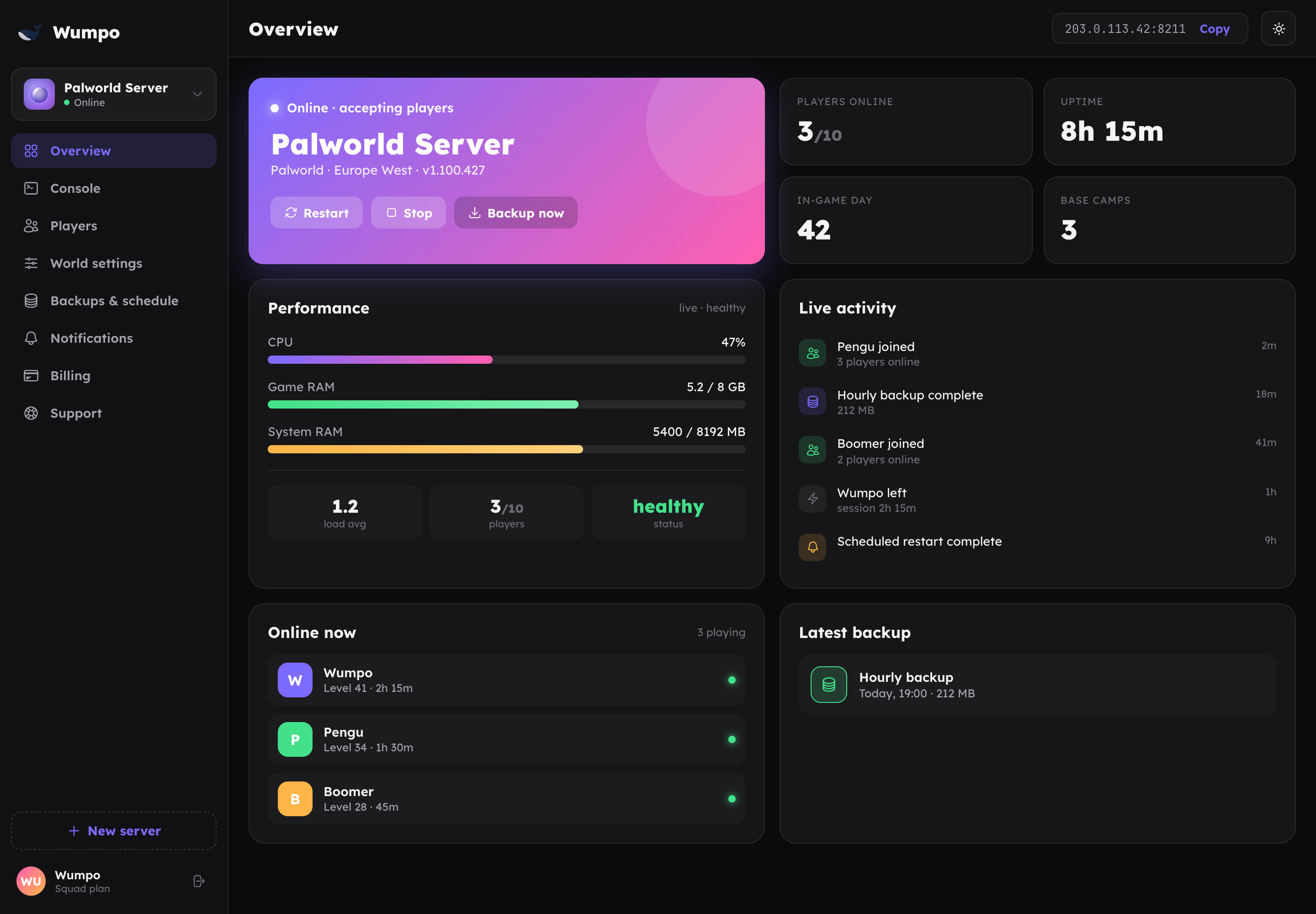The height and width of the screenshot is (914, 1316).
Task: Open the Boomer Level 28 player row
Action: tap(506, 799)
